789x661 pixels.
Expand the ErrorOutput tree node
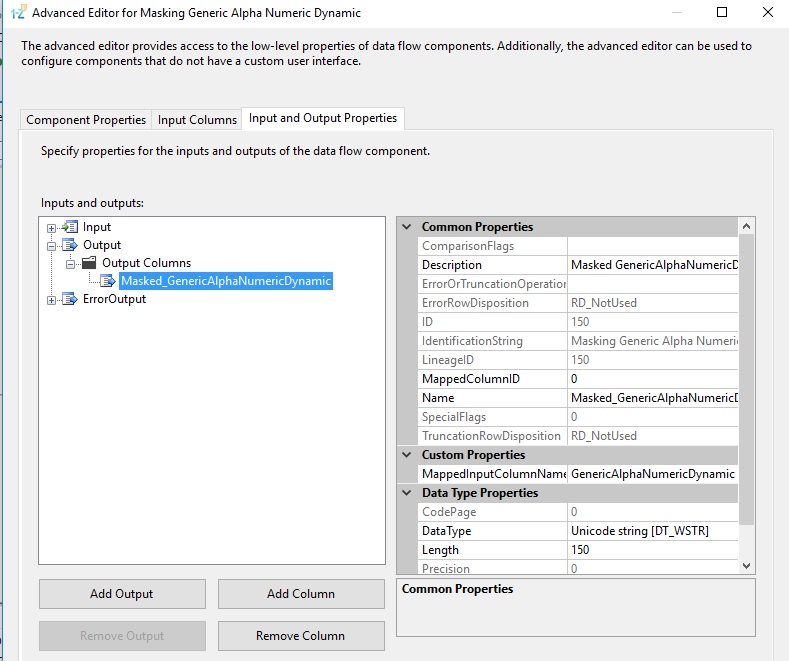tap(51, 300)
